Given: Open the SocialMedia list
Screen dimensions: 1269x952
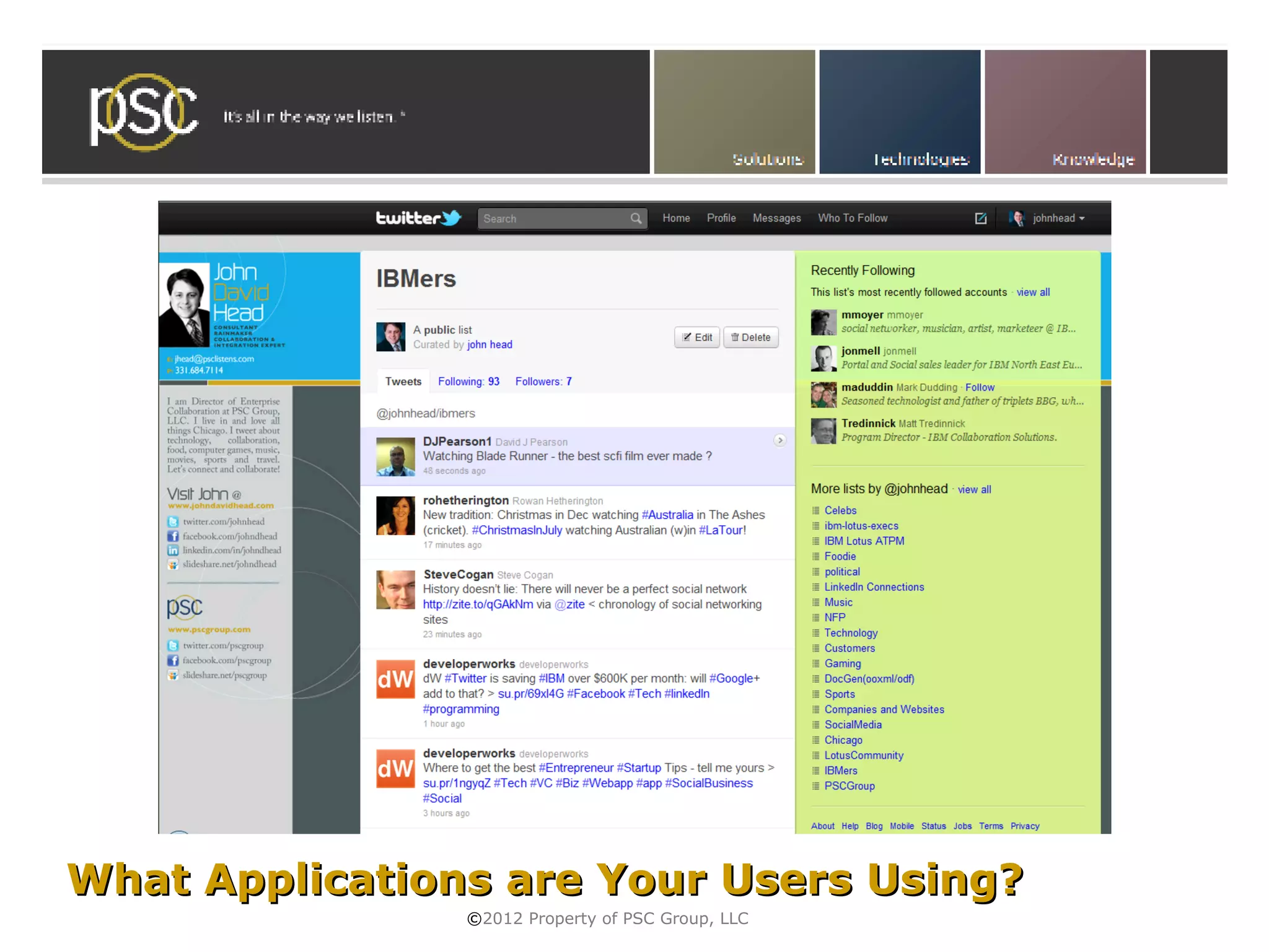Looking at the screenshot, I should coord(853,725).
